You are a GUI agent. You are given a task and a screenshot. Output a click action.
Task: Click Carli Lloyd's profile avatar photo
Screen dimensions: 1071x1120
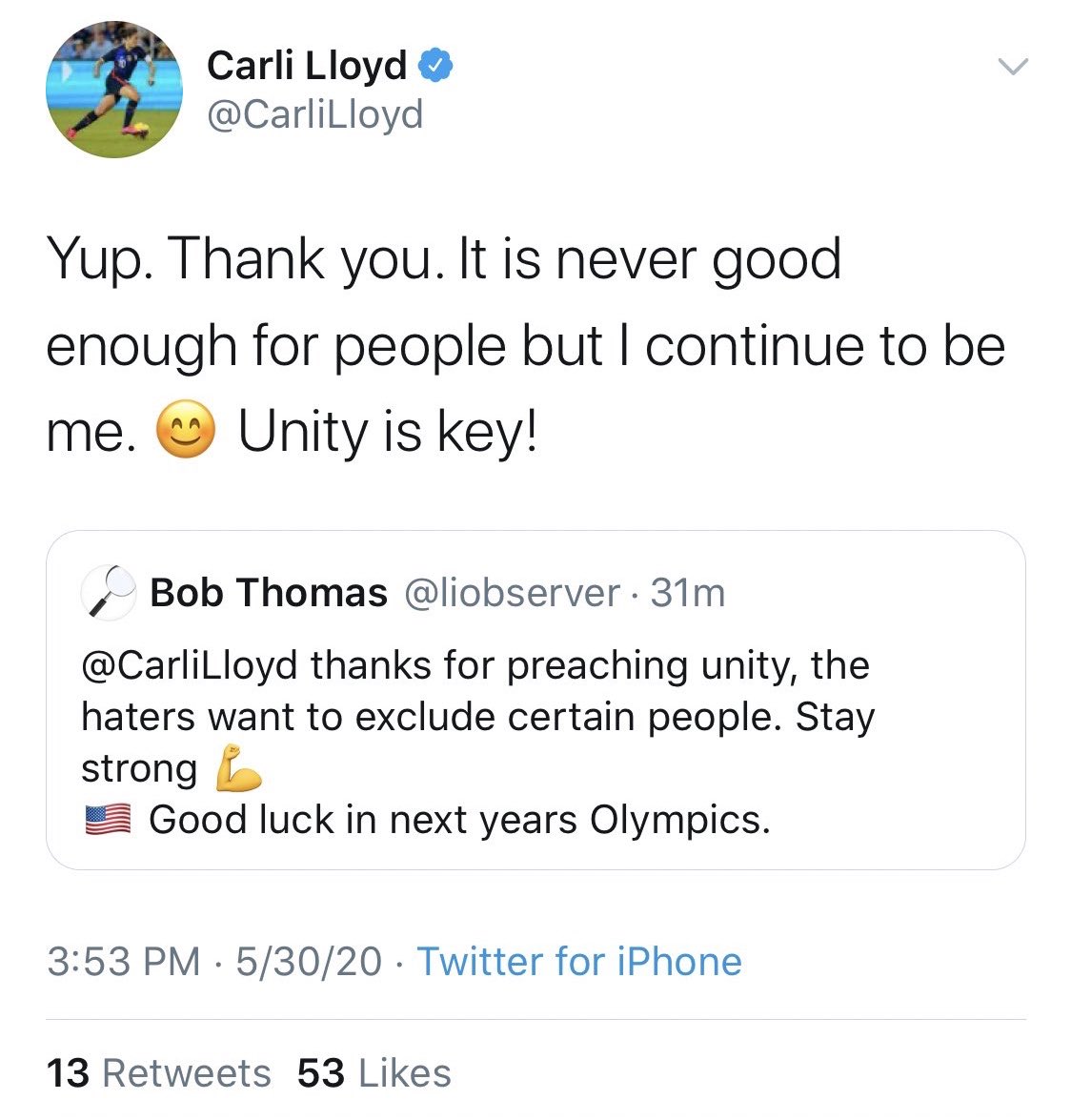tap(114, 90)
